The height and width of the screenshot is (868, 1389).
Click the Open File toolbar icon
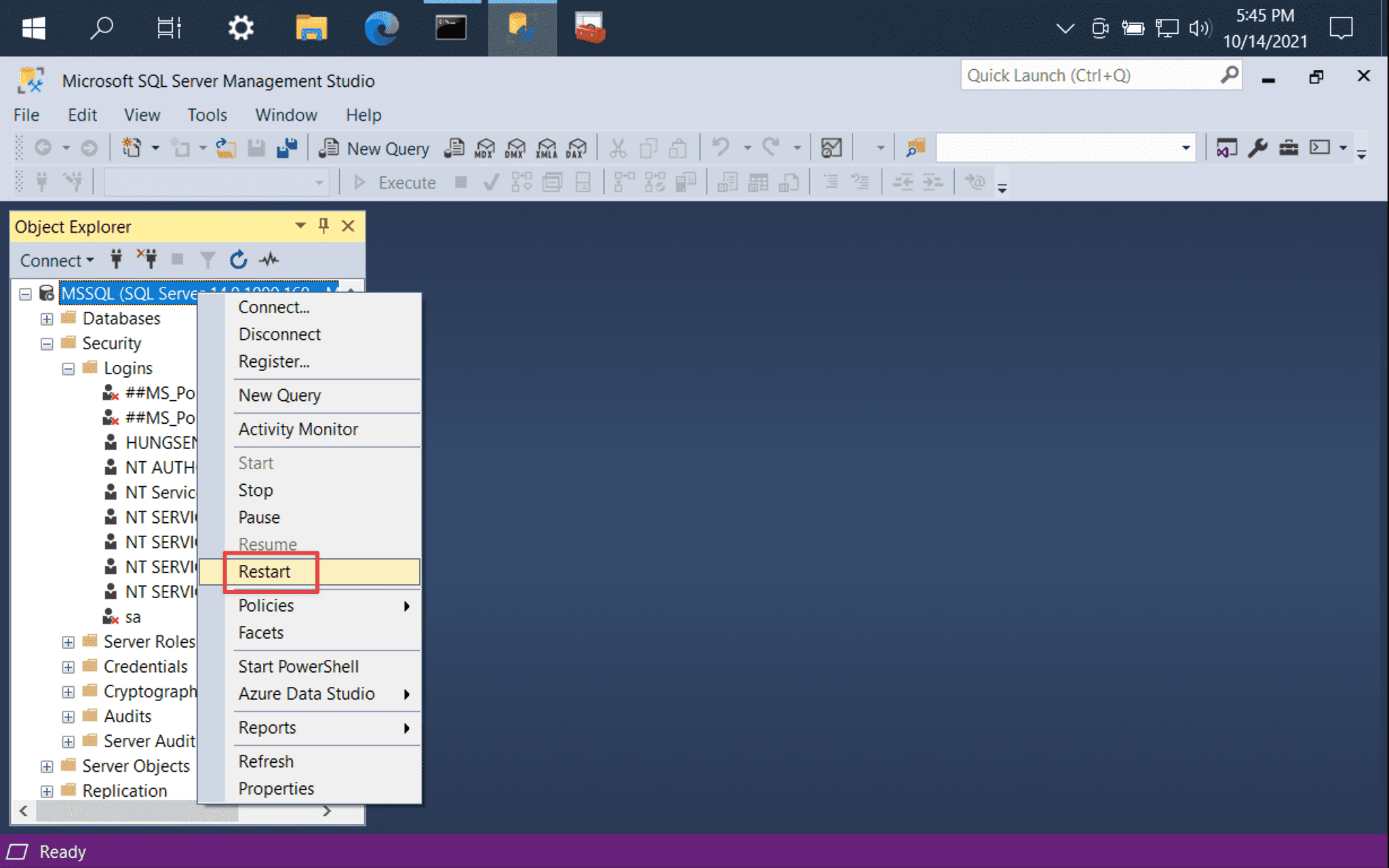pos(226,148)
